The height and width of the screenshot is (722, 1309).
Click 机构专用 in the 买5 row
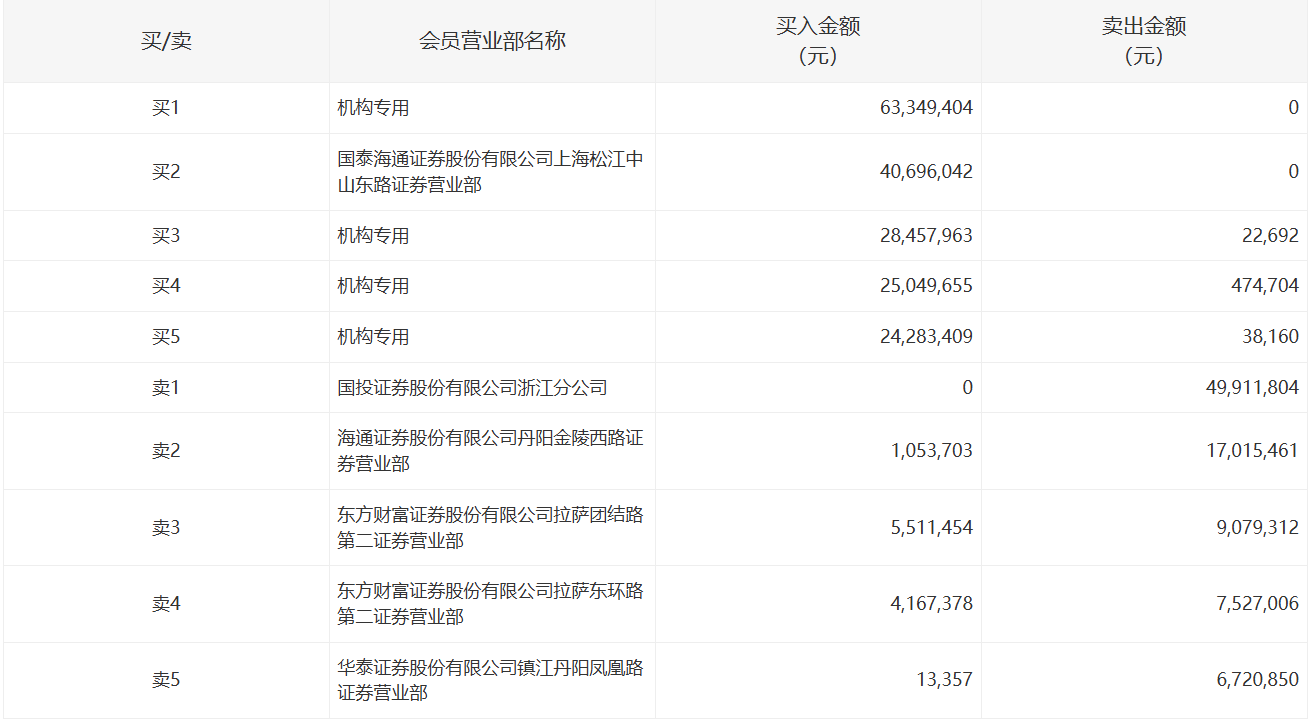[373, 337]
